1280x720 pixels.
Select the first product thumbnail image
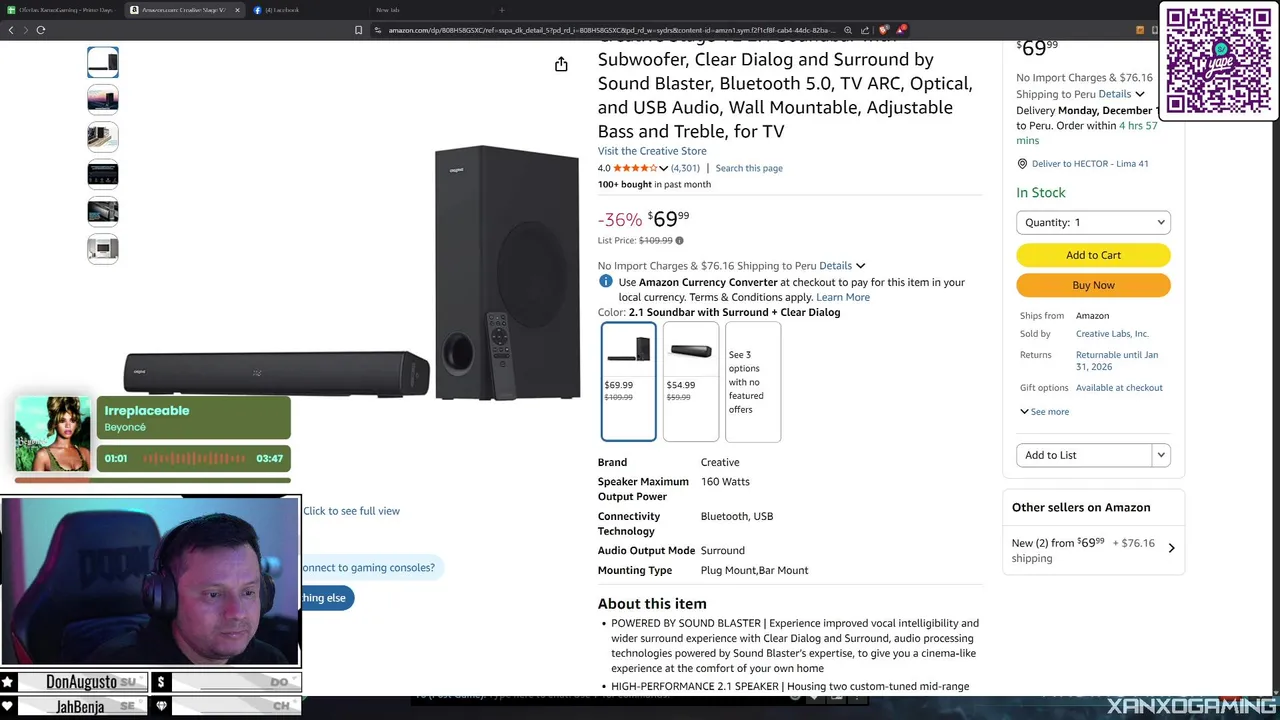pos(103,62)
